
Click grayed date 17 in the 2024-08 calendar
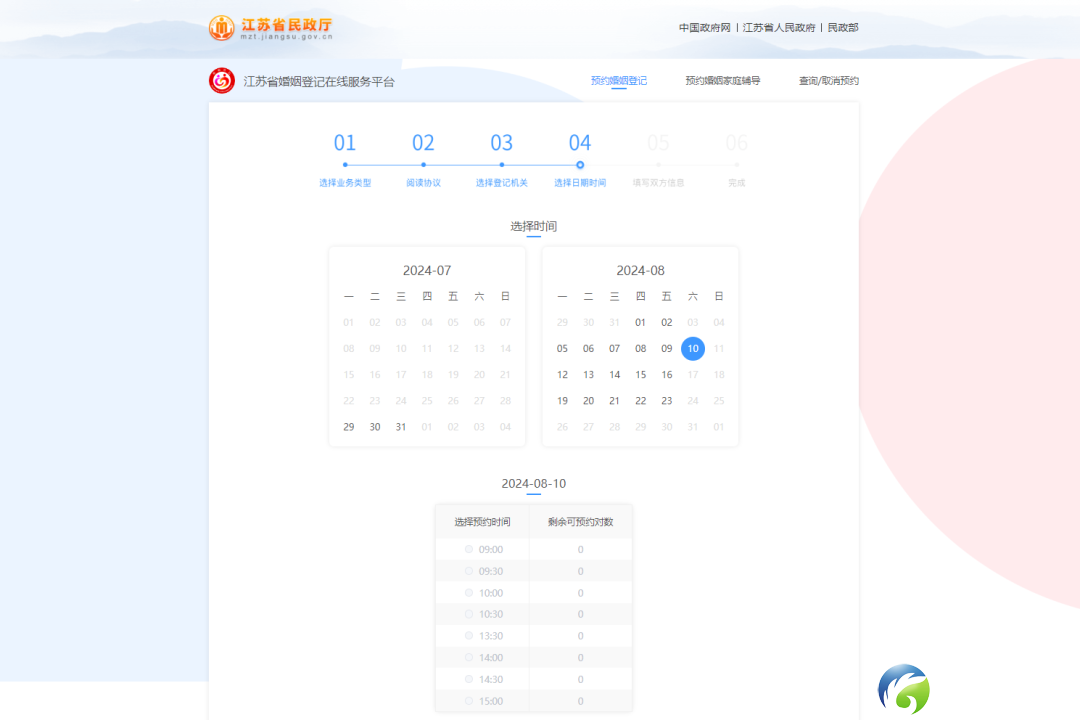(x=693, y=374)
